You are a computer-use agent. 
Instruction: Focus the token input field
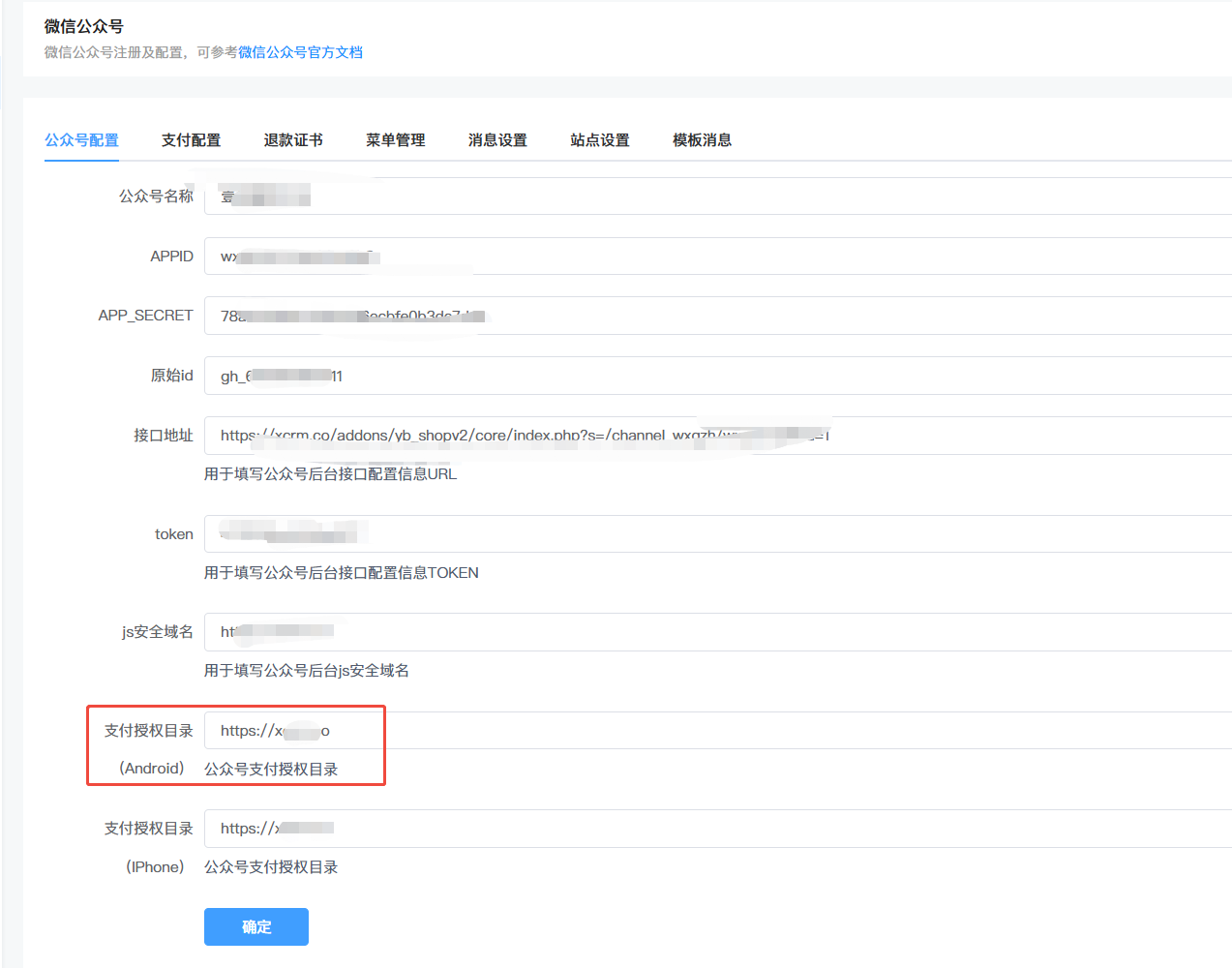coord(716,533)
